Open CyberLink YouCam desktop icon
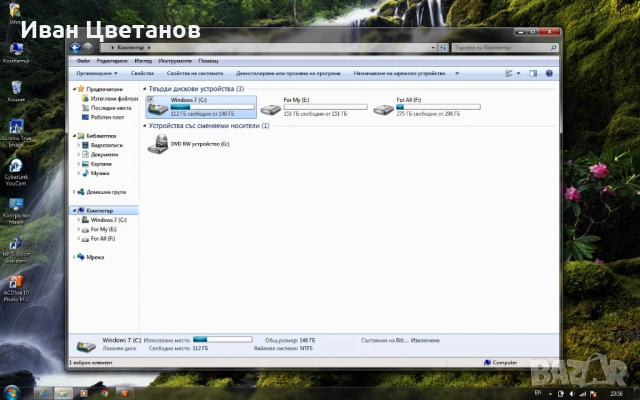640x400 pixels. click(x=16, y=172)
